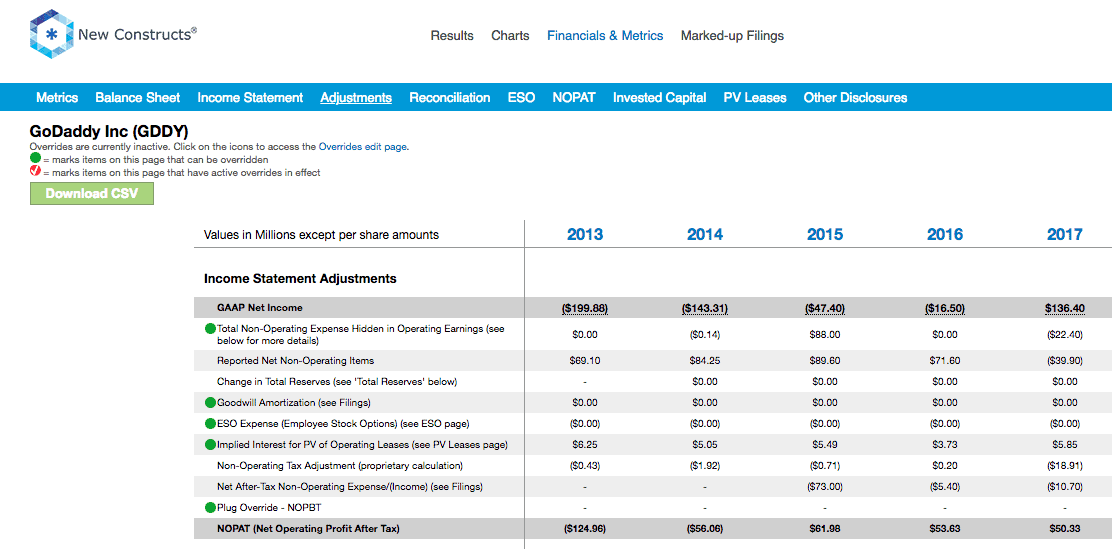
Task: Click 2015 GAAP Net Income value ($47.40)
Action: [x=825, y=308]
